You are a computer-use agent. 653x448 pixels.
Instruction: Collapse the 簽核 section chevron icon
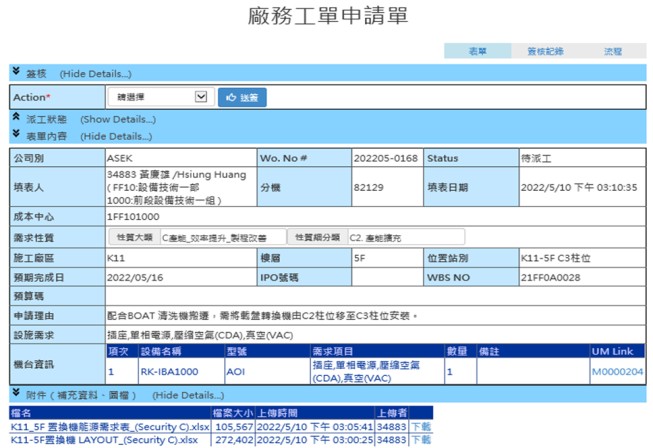coord(16,73)
